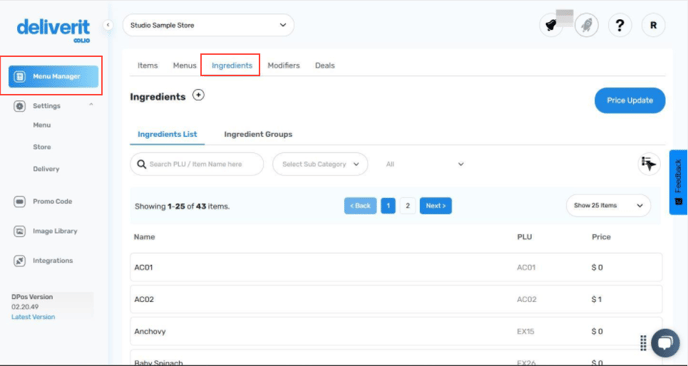The width and height of the screenshot is (688, 366).
Task: Collapse the Settings section chevron
Action: [x=91, y=104]
